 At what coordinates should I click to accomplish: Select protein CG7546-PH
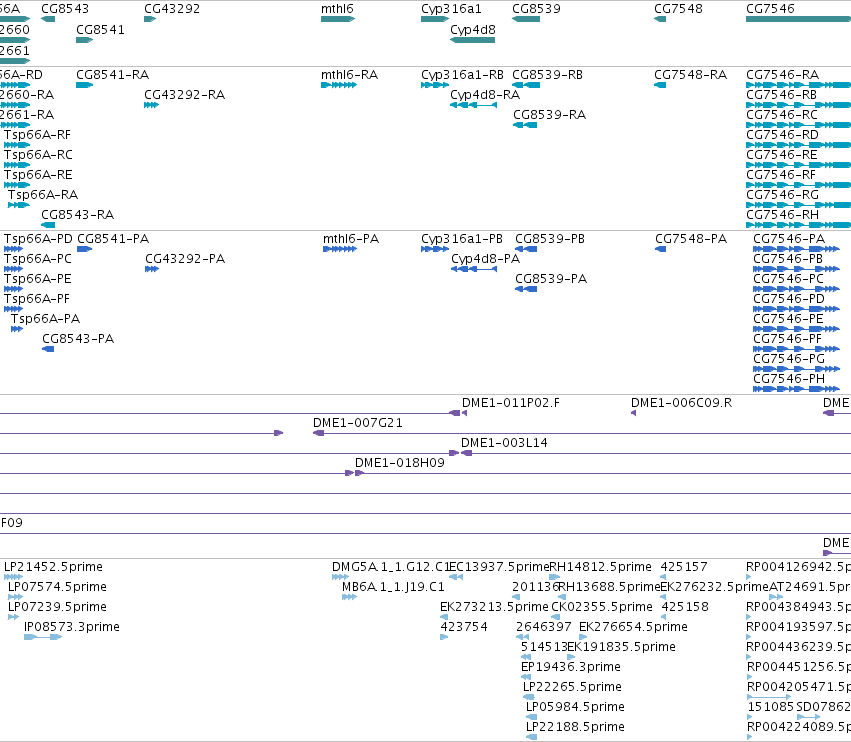[x=789, y=379]
